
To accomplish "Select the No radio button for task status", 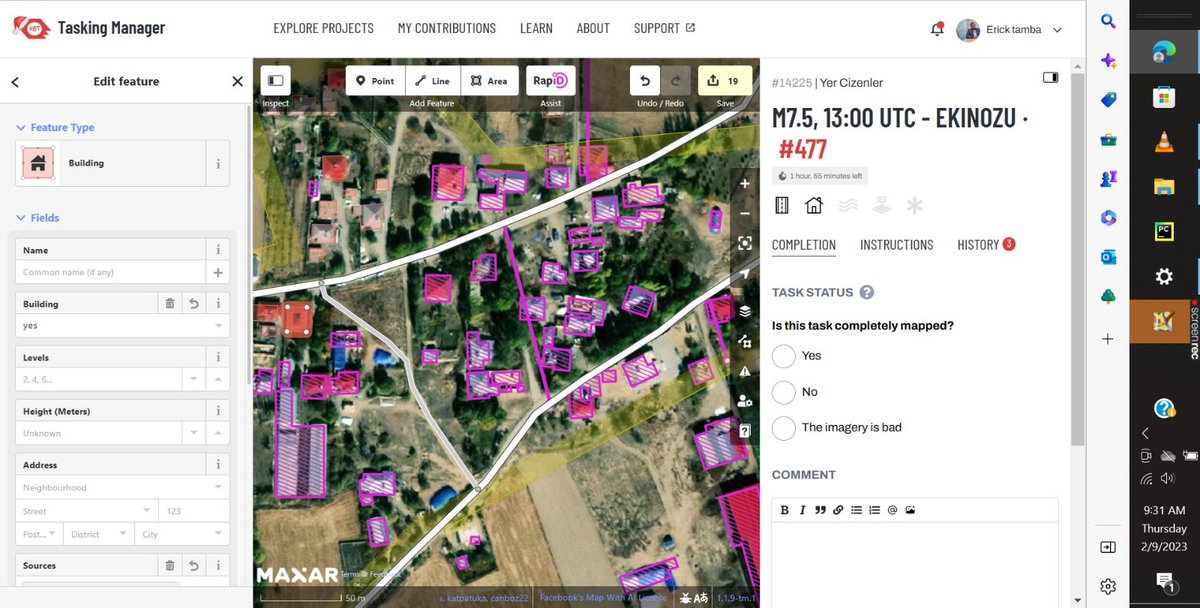I will pyautogui.click(x=784, y=392).
